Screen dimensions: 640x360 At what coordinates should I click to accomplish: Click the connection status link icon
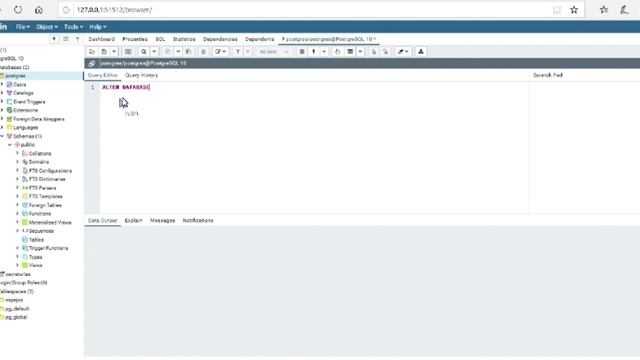point(92,63)
